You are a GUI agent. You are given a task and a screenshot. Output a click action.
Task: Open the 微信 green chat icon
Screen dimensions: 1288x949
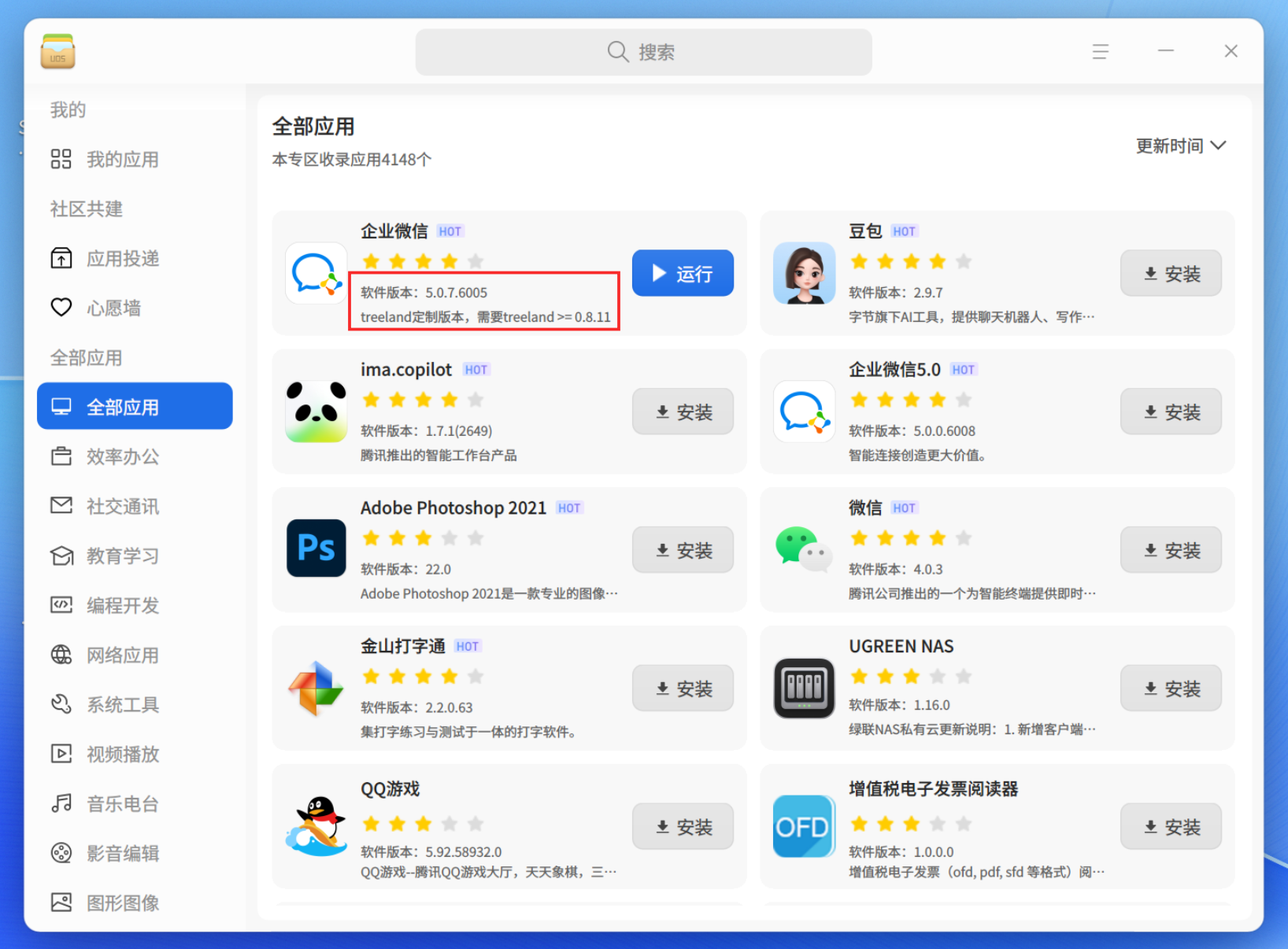tap(804, 548)
